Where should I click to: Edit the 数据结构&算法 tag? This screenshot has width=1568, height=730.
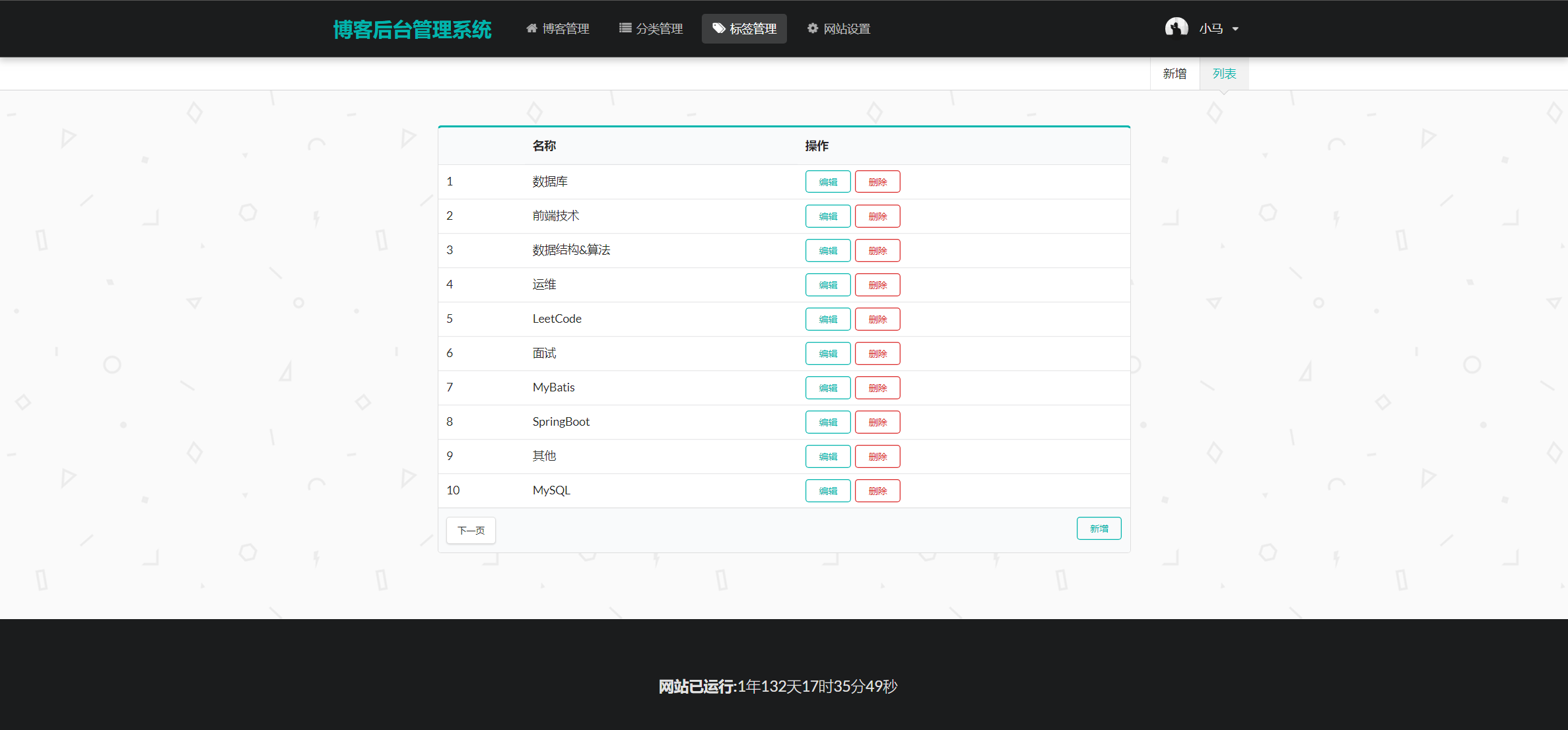click(828, 250)
